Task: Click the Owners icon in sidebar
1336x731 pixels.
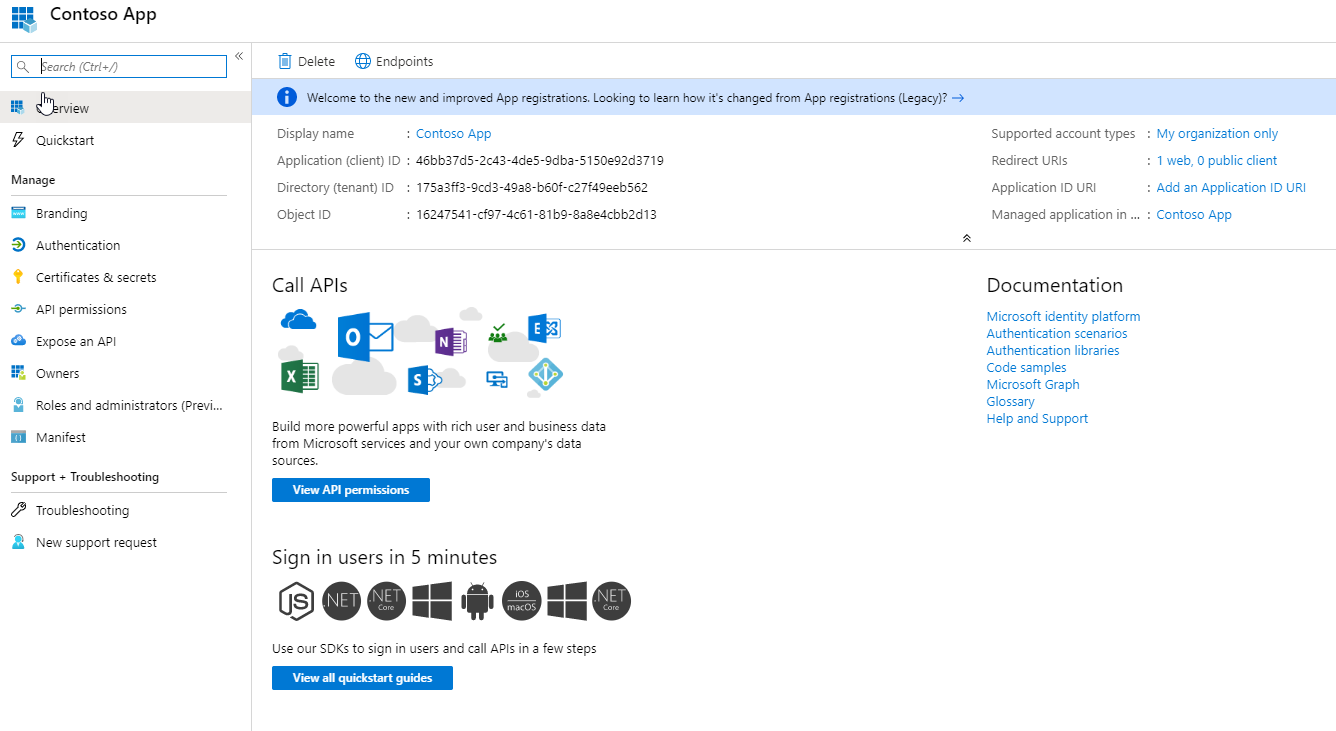Action: point(17,373)
